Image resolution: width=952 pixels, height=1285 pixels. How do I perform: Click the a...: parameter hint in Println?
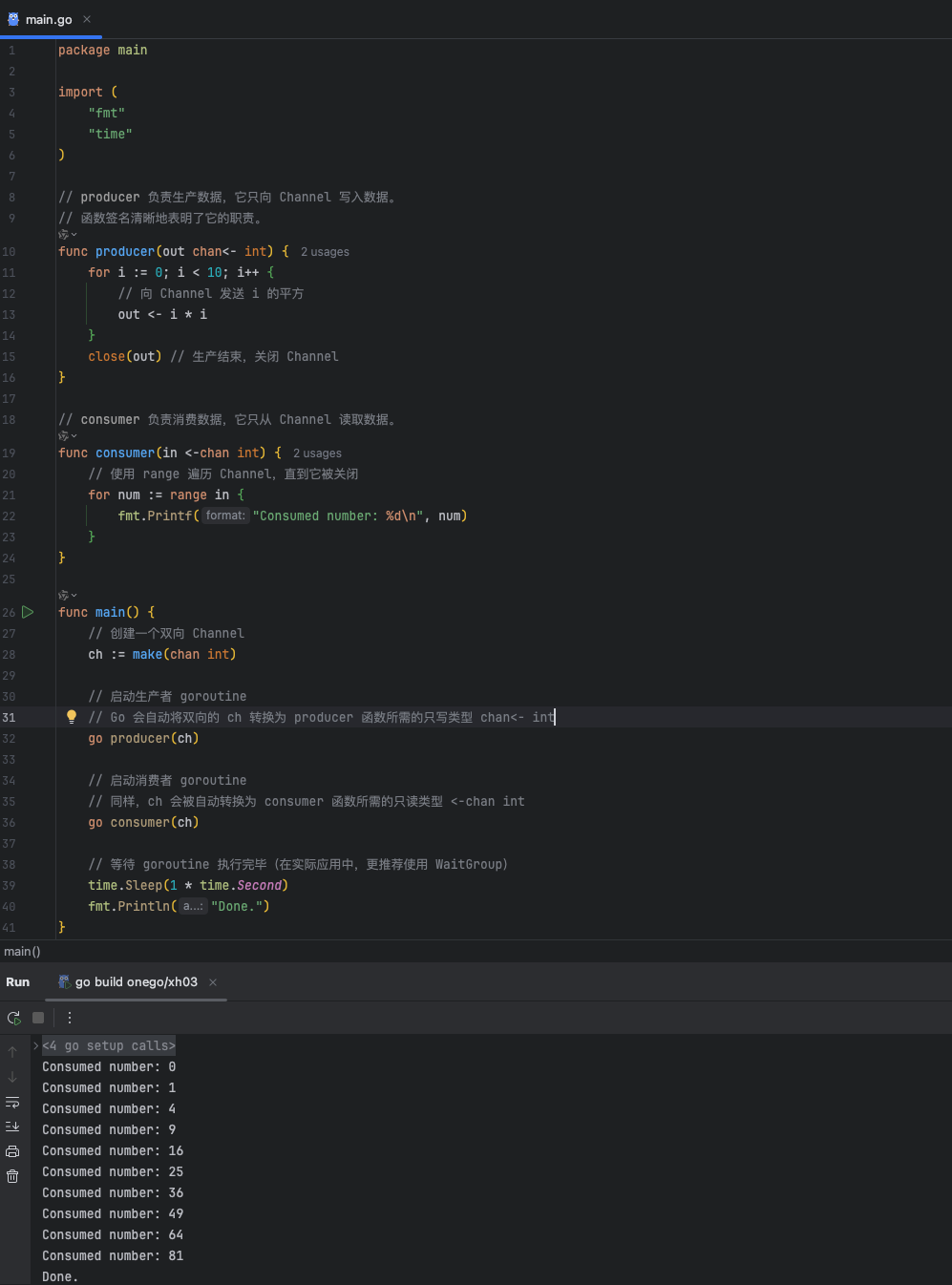(x=193, y=906)
